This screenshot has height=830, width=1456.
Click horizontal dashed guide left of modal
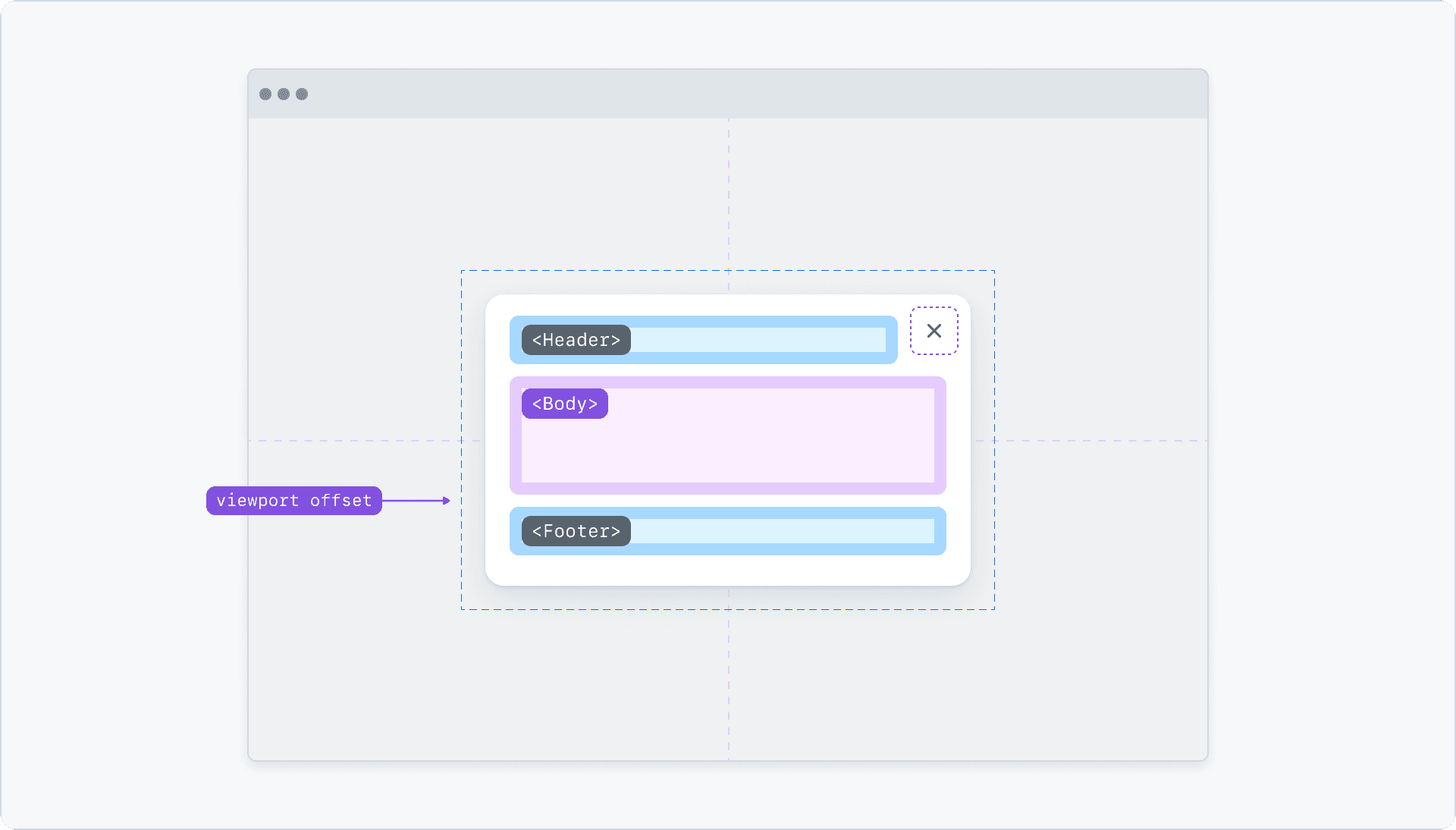click(353, 441)
